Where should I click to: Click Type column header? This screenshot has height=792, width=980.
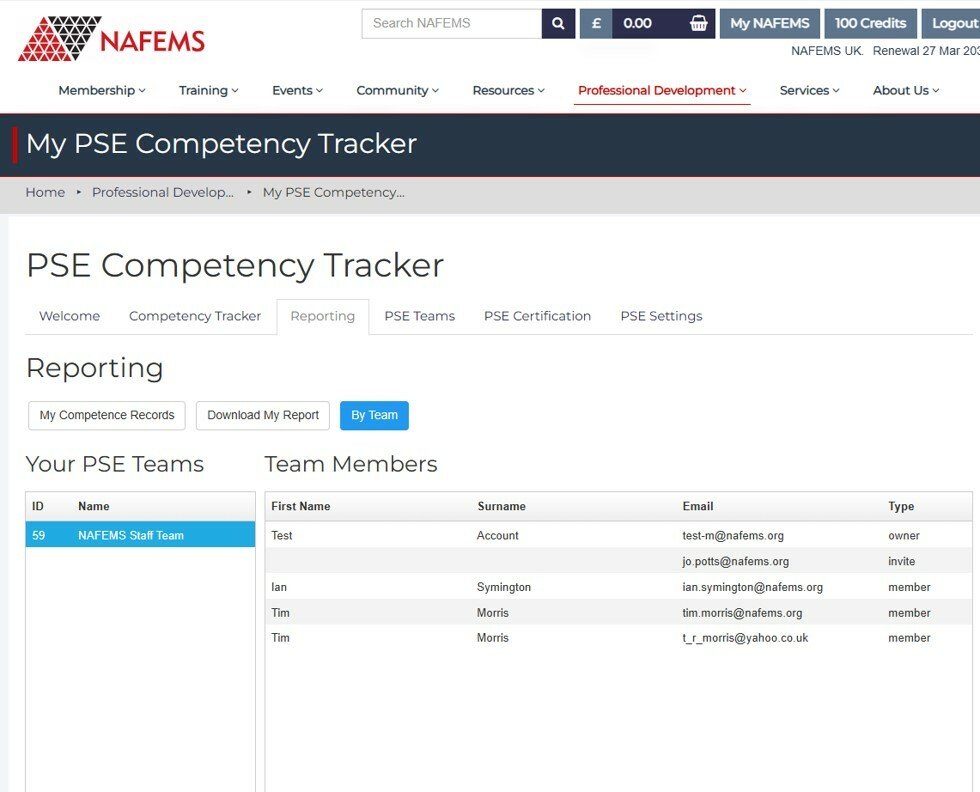901,506
